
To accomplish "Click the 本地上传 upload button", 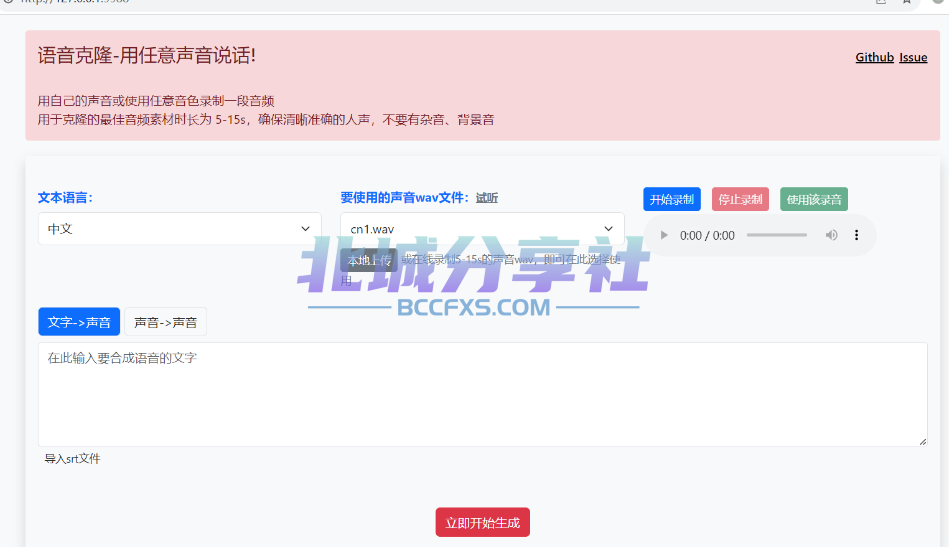I will coord(369,260).
